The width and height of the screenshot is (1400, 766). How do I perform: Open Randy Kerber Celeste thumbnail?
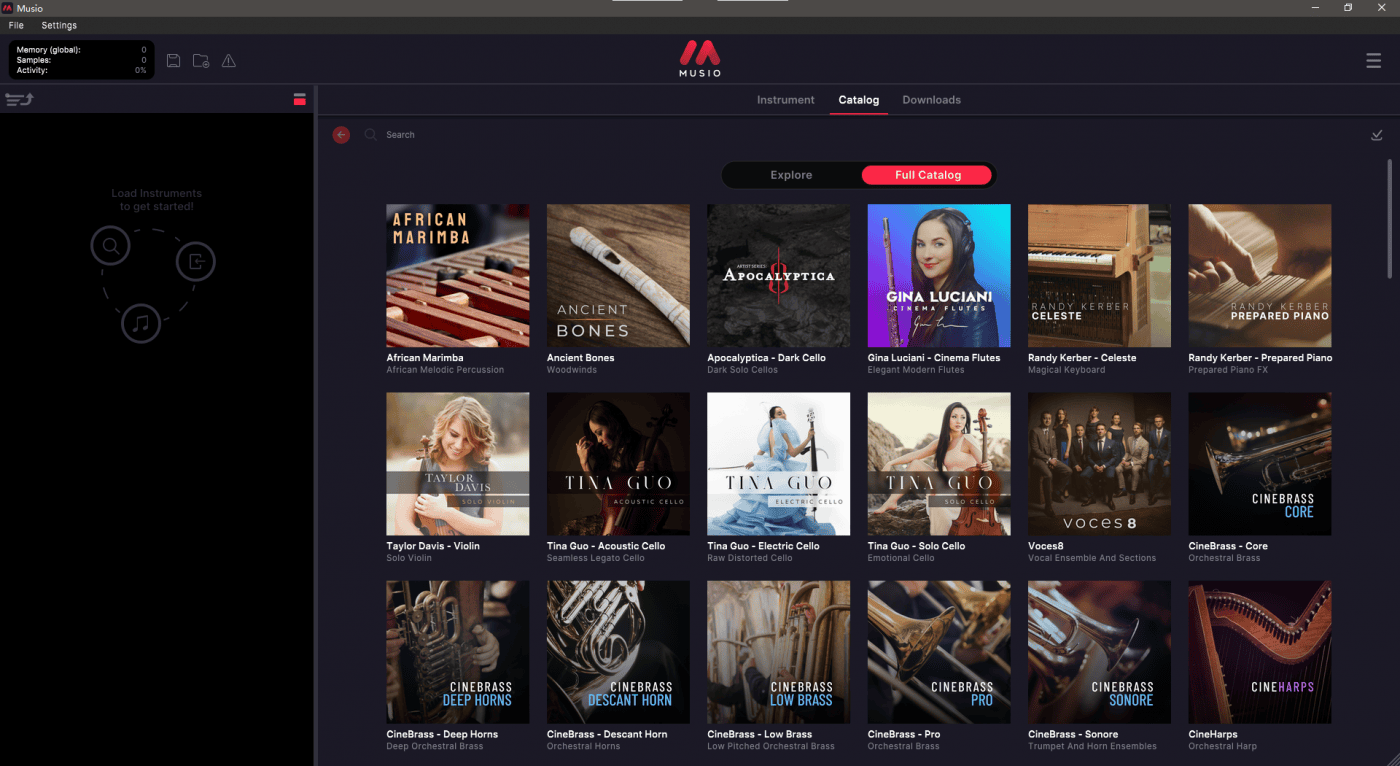1099,276
